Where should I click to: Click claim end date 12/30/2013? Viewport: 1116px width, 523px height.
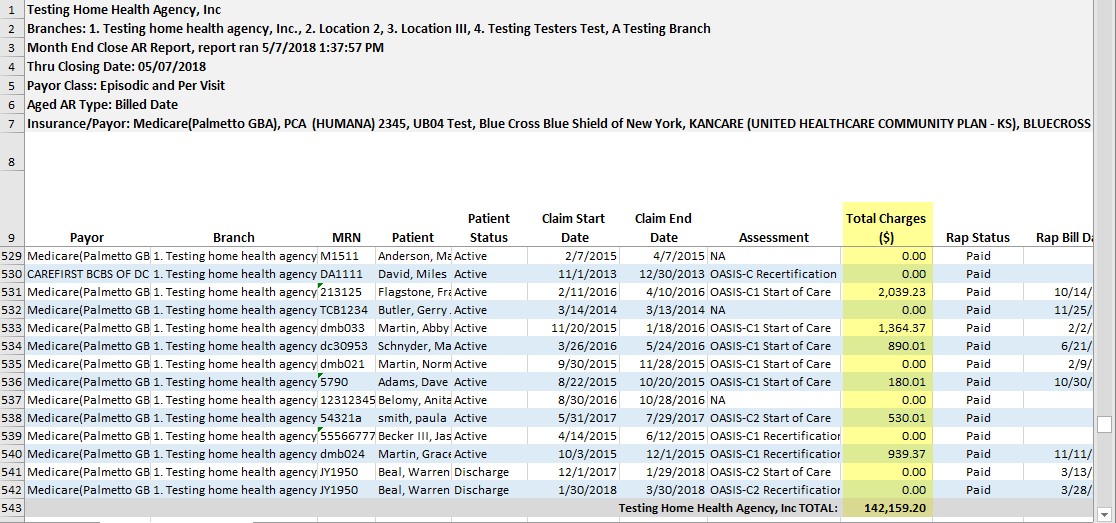[x=663, y=274]
